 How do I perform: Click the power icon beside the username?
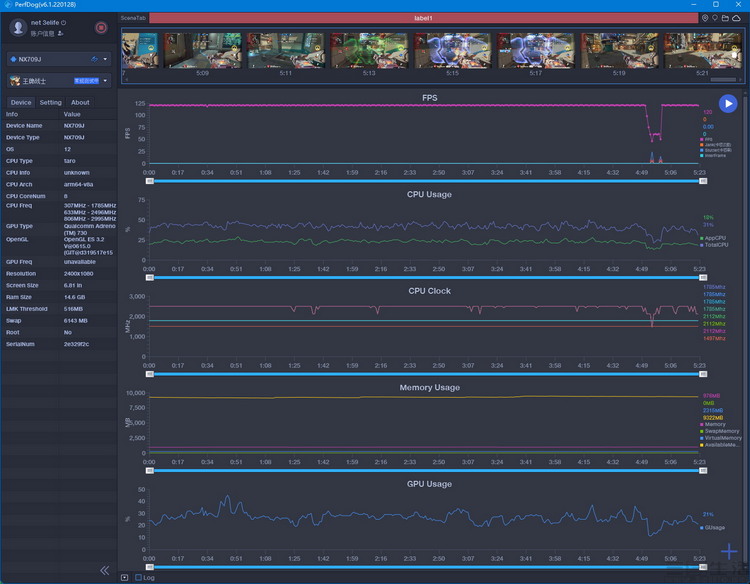pyautogui.click(x=64, y=22)
